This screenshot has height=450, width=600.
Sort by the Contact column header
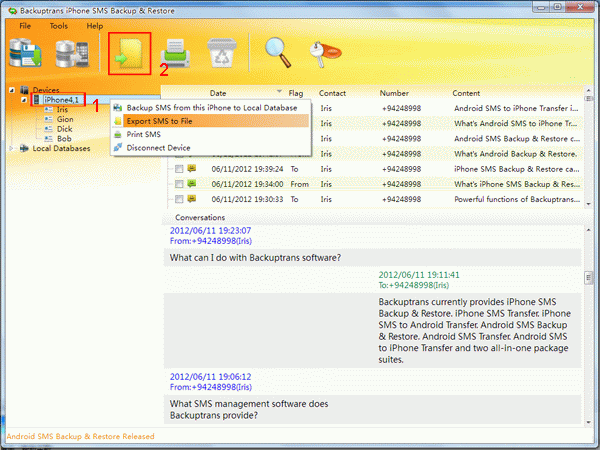(x=332, y=93)
